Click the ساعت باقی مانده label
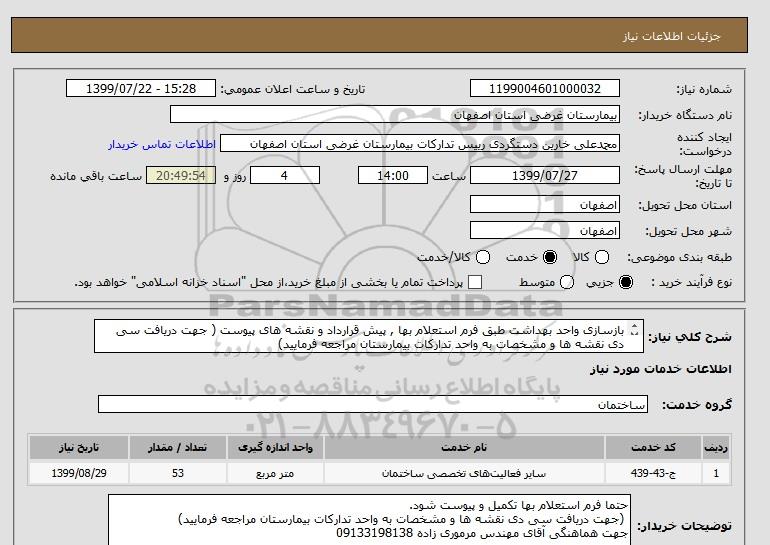 pyautogui.click(x=96, y=176)
